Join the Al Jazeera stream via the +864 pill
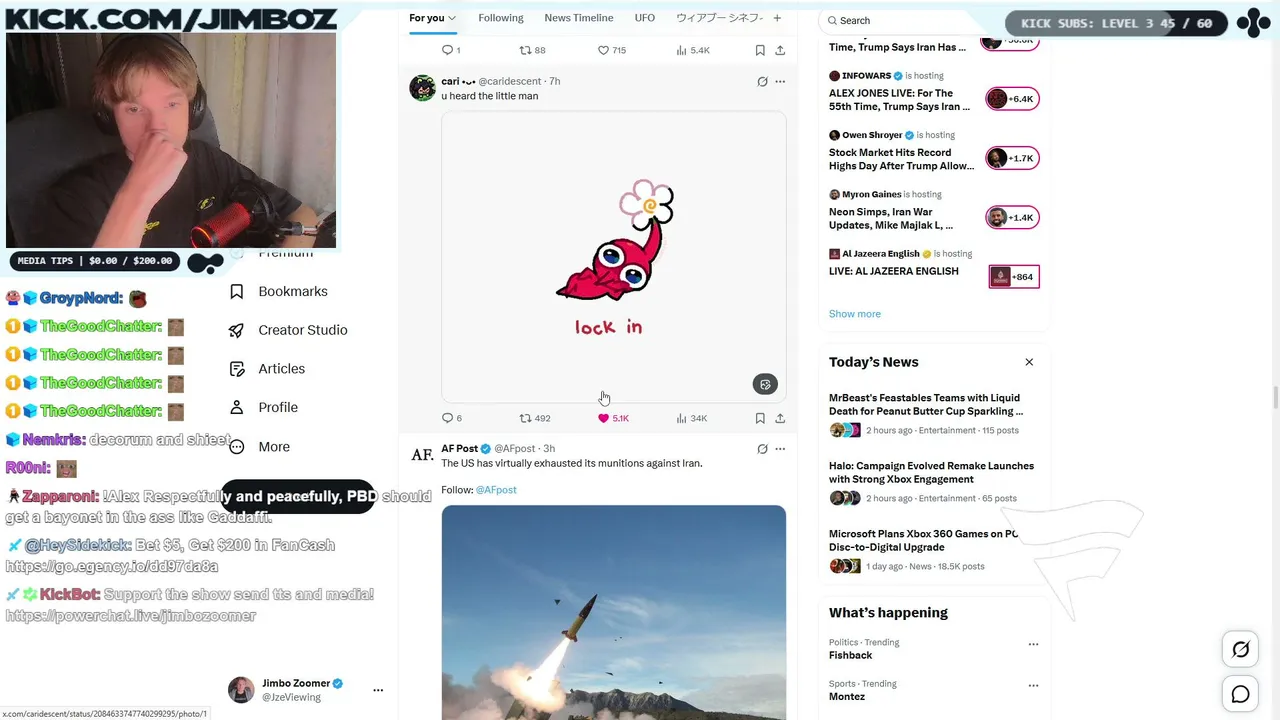 tap(1014, 277)
